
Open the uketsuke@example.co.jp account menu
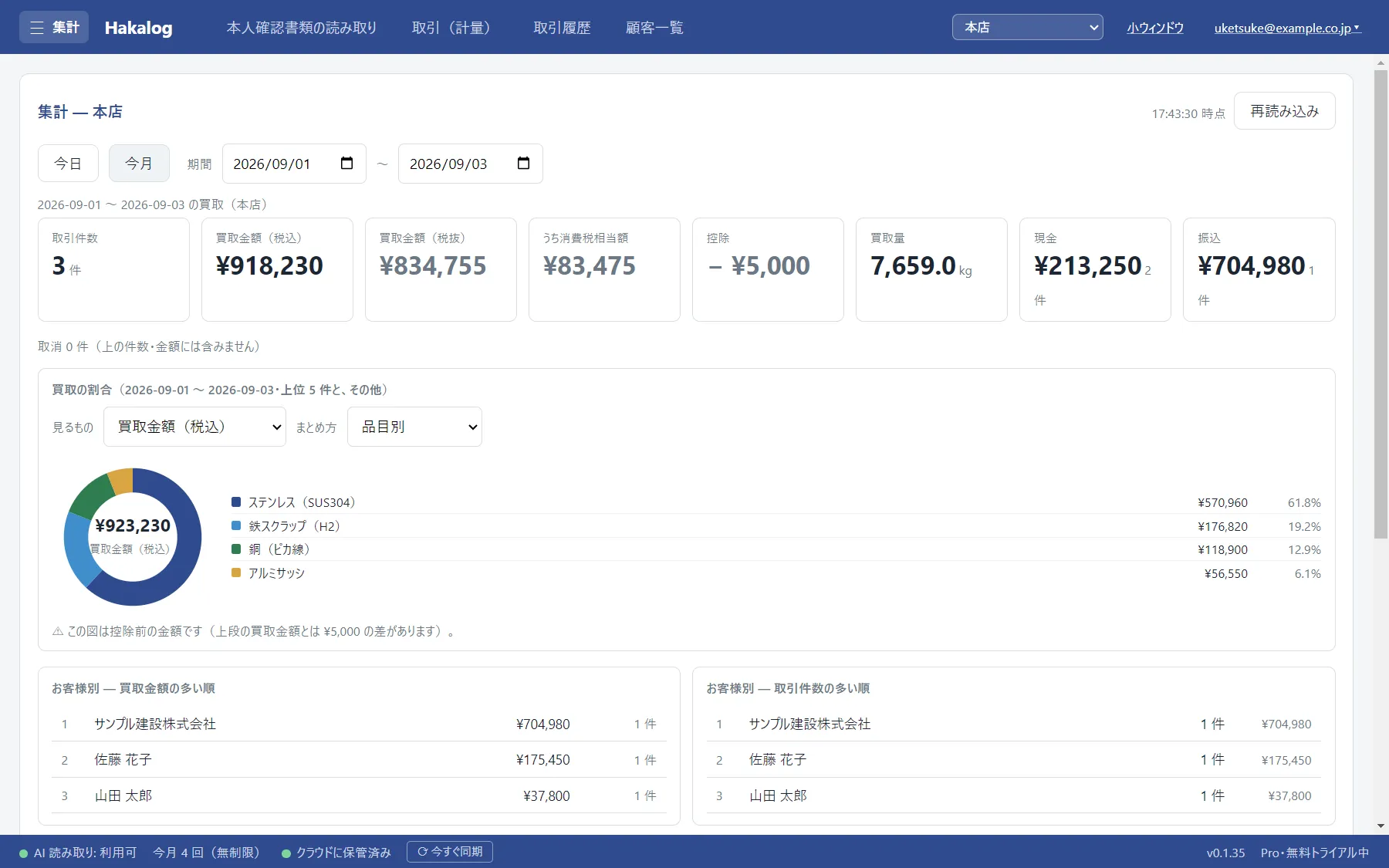(1287, 28)
